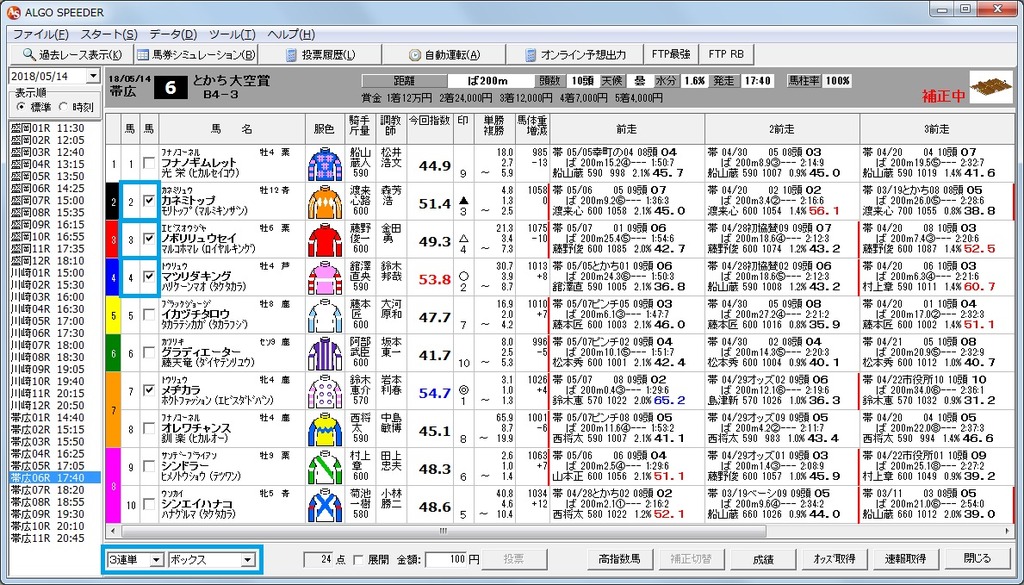Open the データ(D) menu

pyautogui.click(x=173, y=35)
